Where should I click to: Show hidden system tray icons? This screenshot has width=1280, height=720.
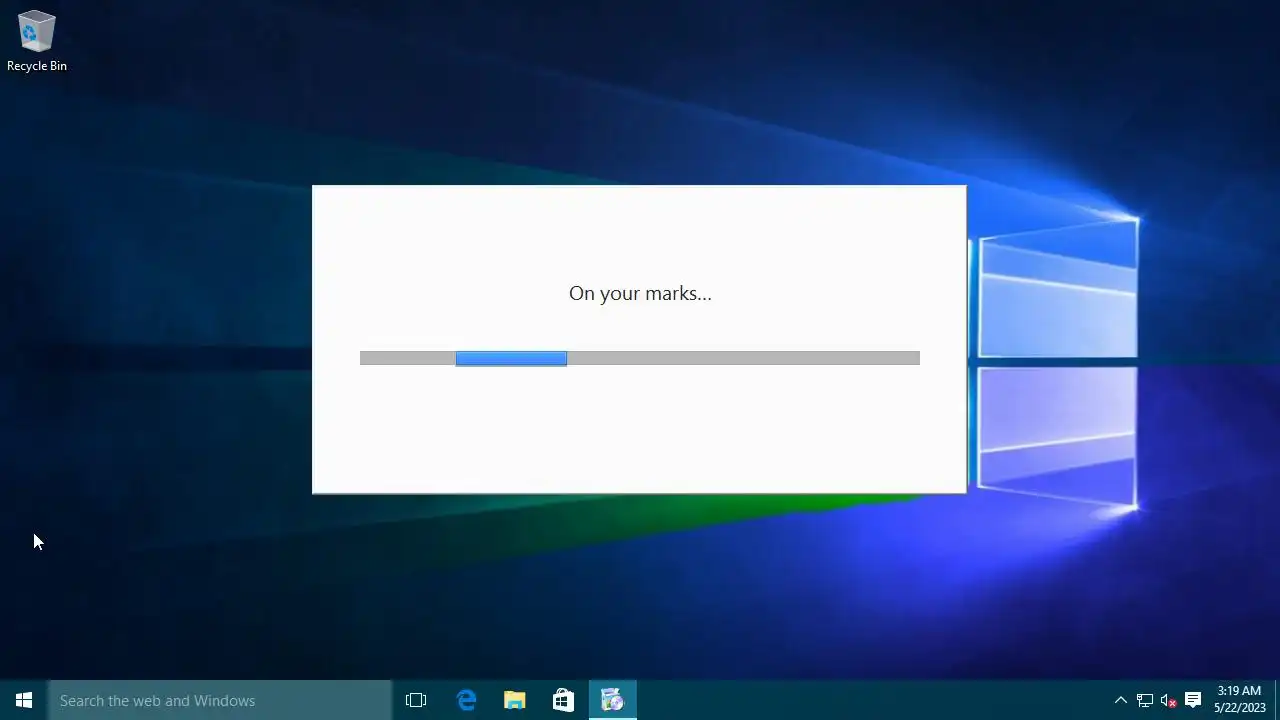click(x=1120, y=700)
